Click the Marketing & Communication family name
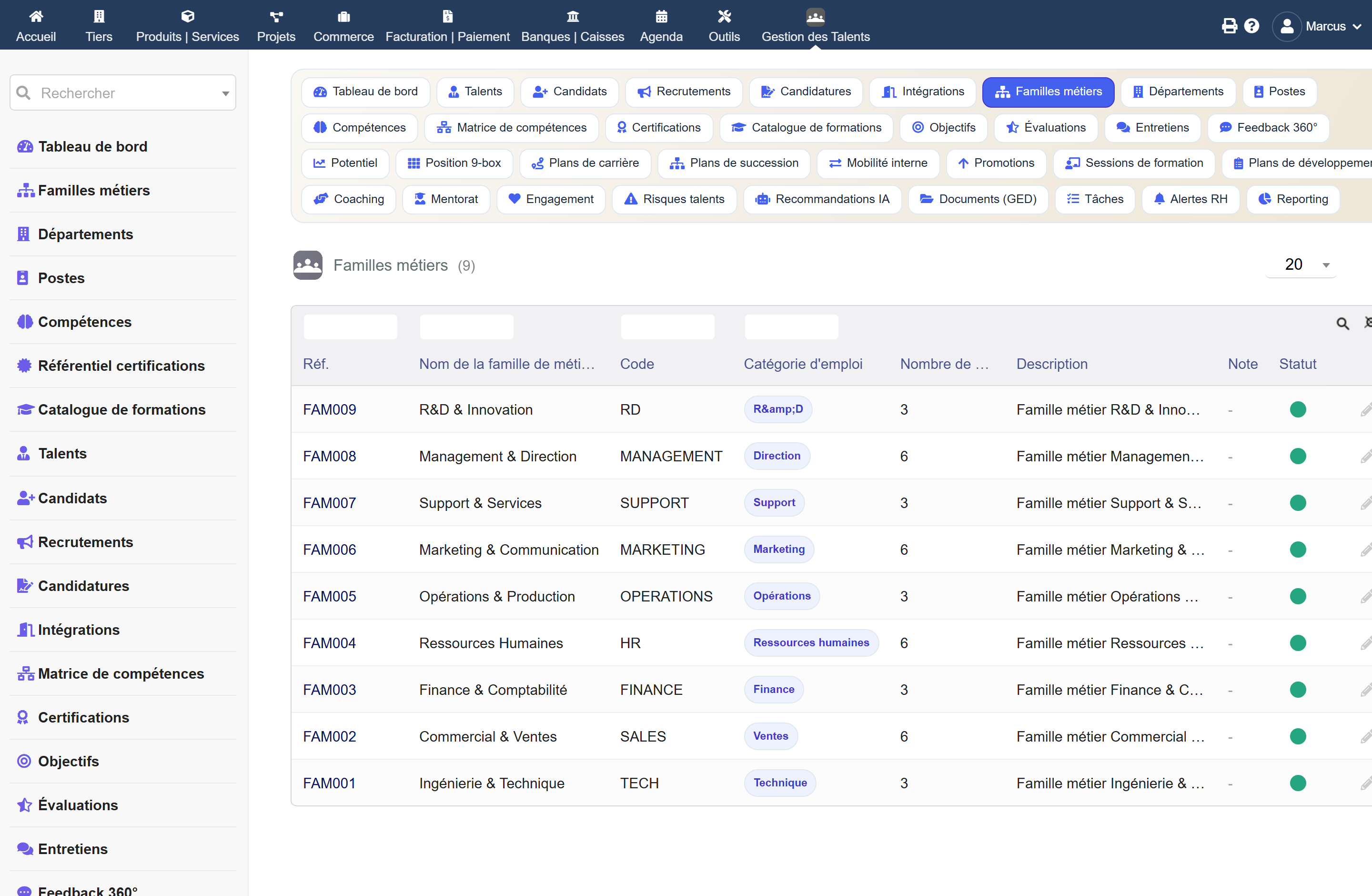 pos(508,550)
